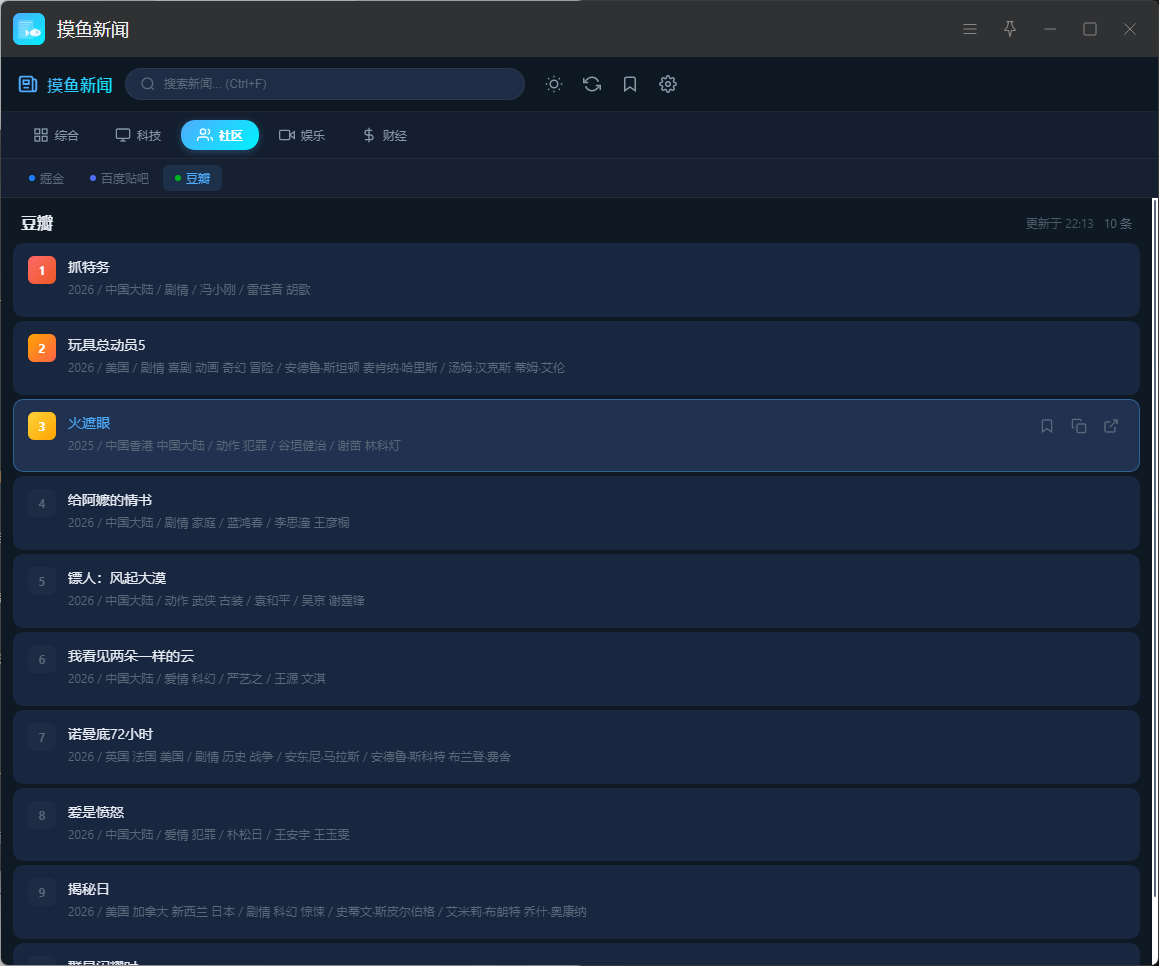The width and height of the screenshot is (1159, 966).
Task: Click the 10 条 item count
Action: click(x=1118, y=223)
